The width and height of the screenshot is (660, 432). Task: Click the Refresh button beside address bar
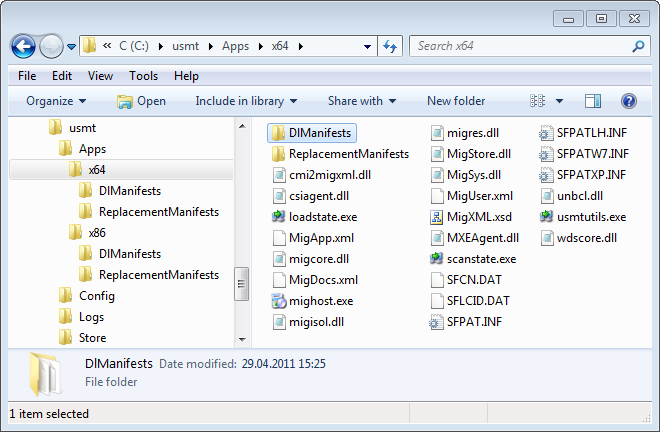[390, 46]
